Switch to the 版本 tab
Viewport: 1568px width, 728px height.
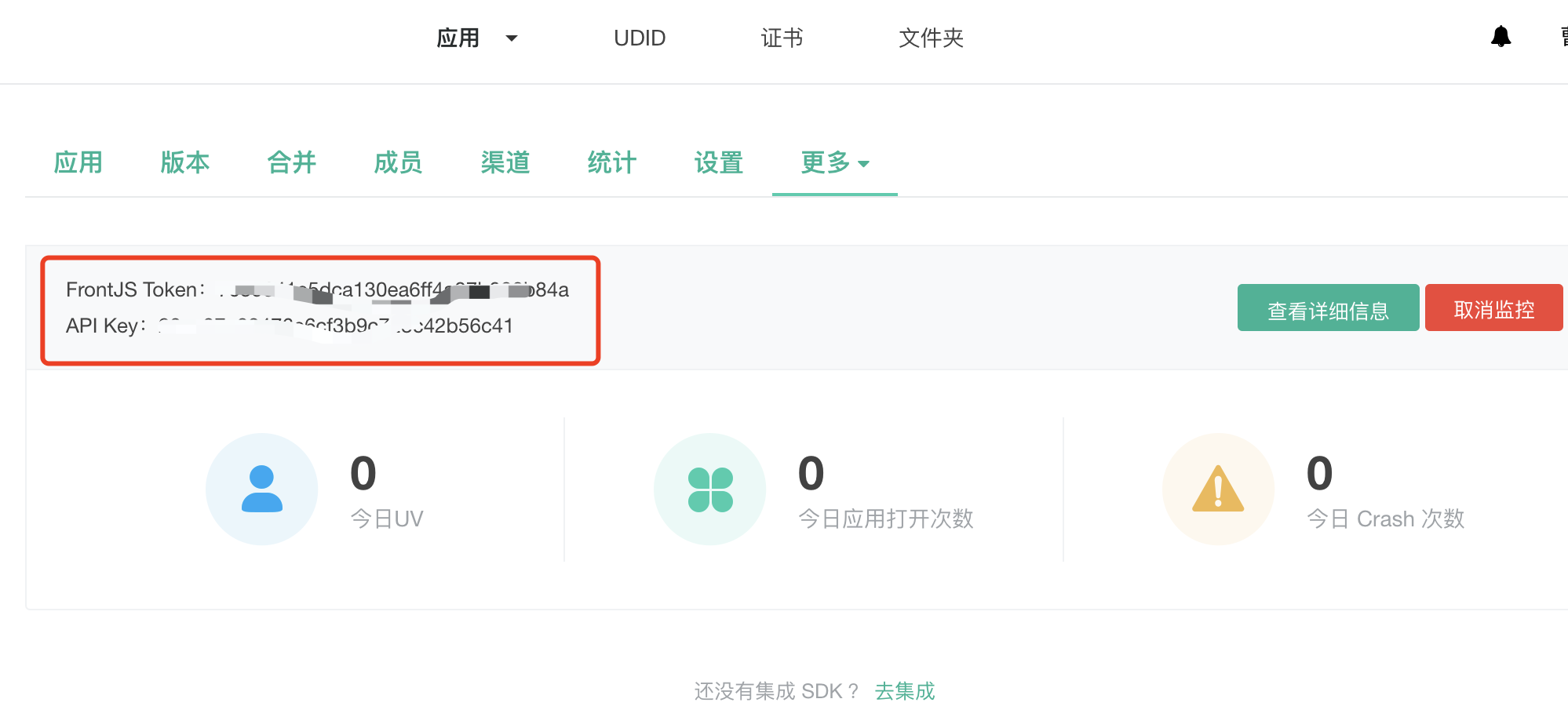point(185,163)
